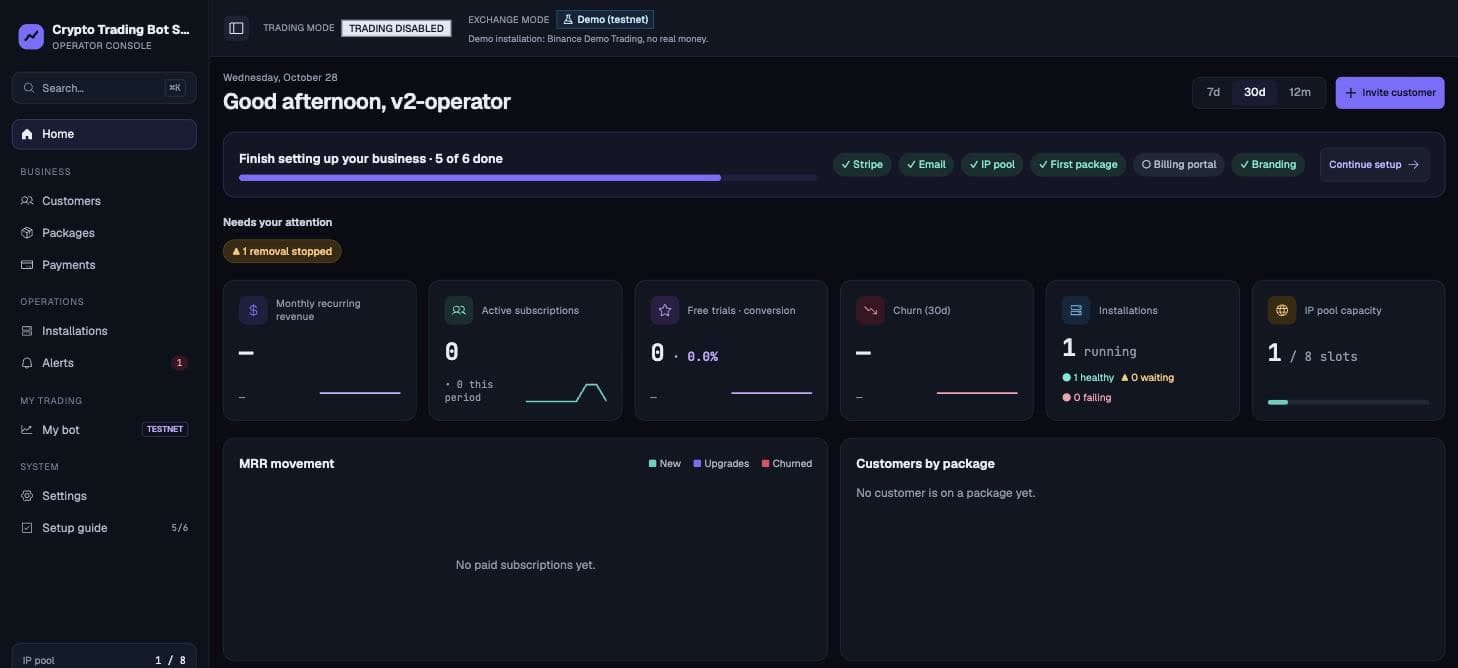Click the IP pool capacity progress bar
The image size is (1458, 668).
click(1348, 402)
